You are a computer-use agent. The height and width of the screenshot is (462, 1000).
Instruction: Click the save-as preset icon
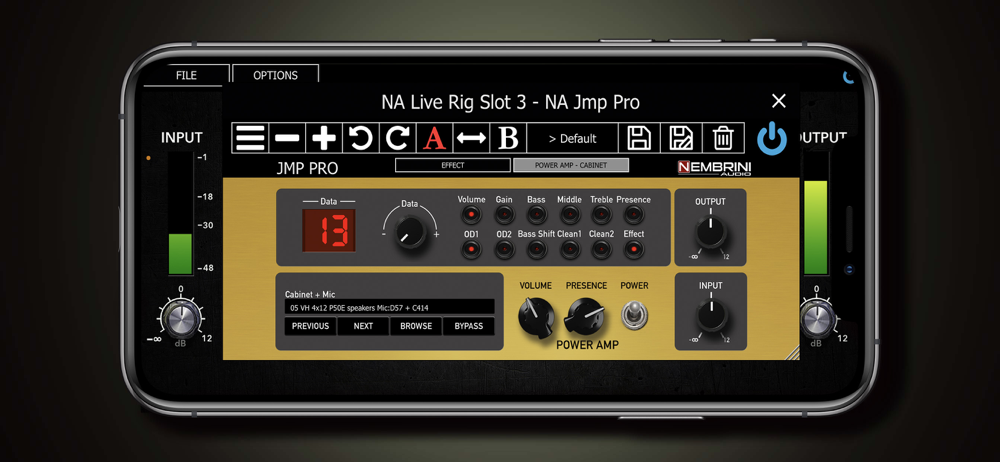[x=680, y=138]
